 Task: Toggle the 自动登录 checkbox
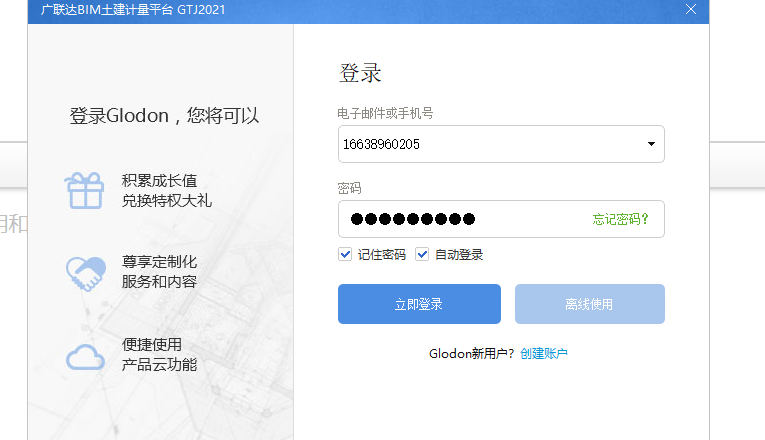coord(422,254)
